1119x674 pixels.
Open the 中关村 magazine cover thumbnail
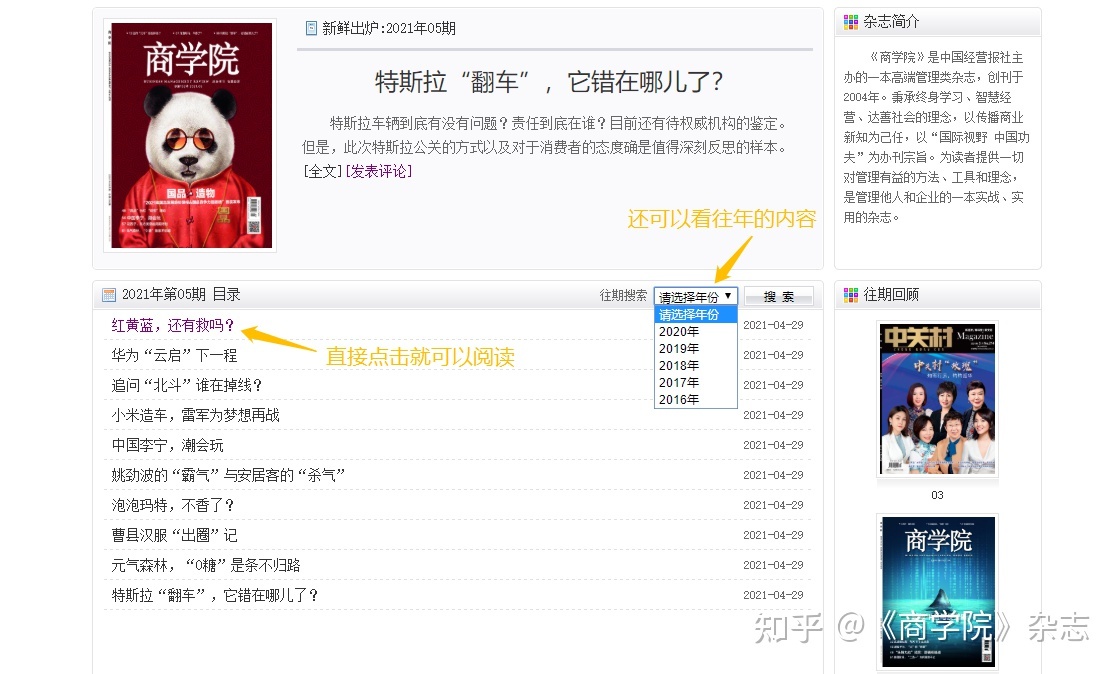point(937,398)
